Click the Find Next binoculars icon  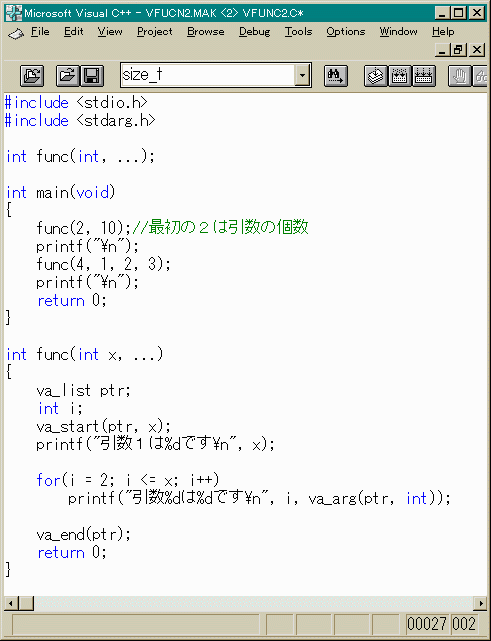click(336, 76)
